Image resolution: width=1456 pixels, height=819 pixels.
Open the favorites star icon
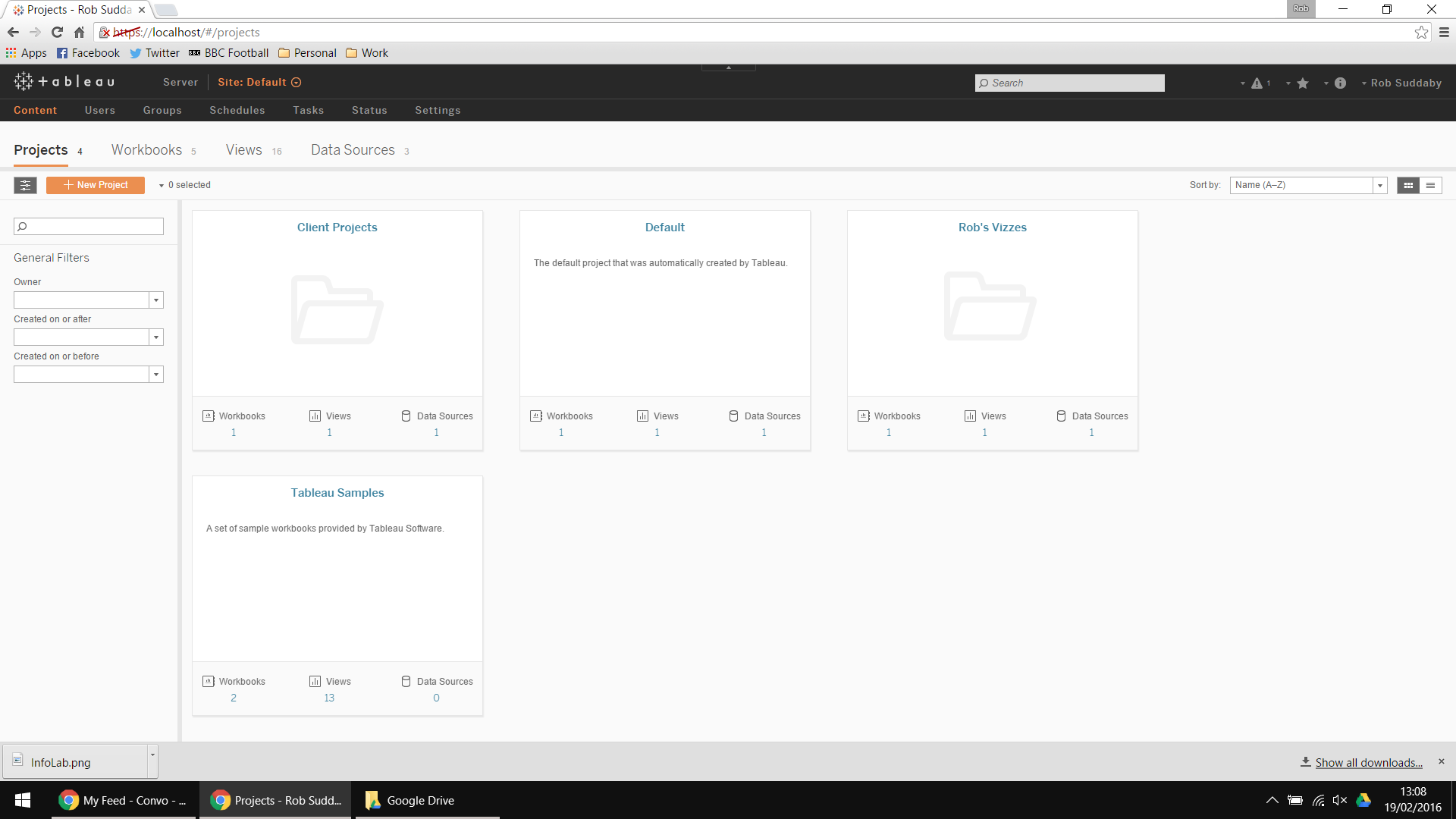pos(1303,83)
